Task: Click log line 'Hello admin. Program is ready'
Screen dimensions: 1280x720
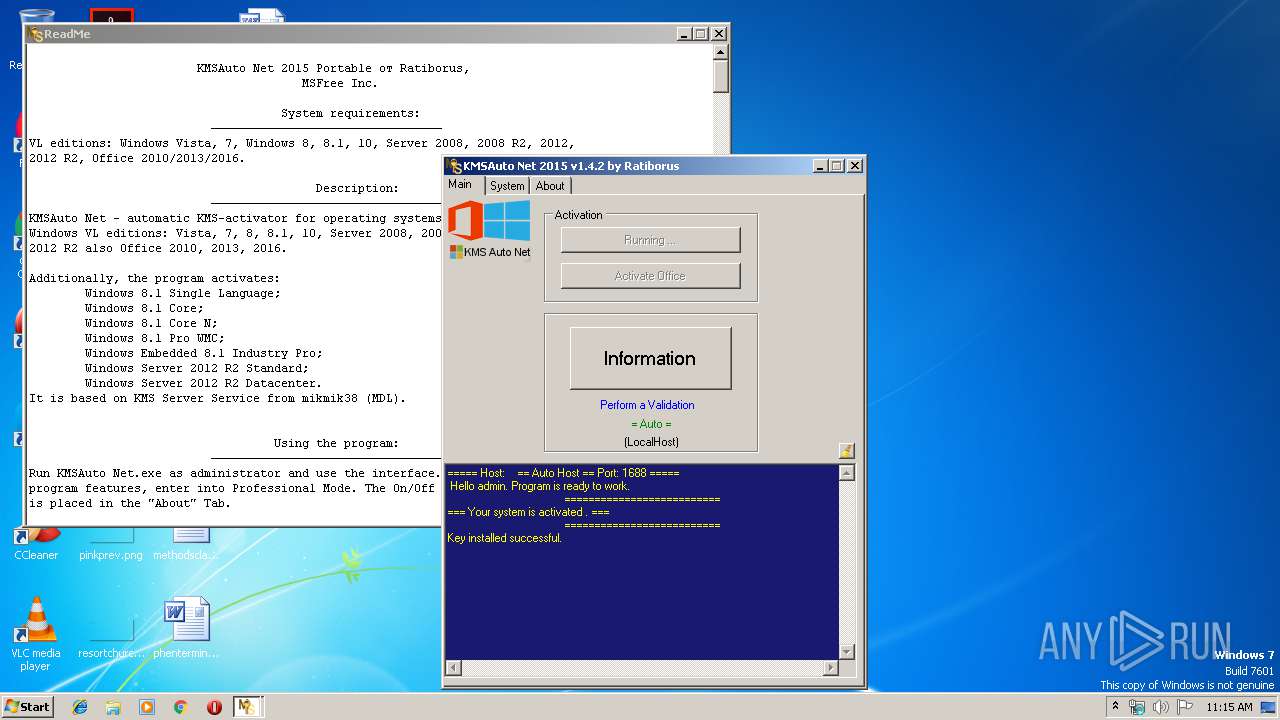Action: (x=539, y=486)
